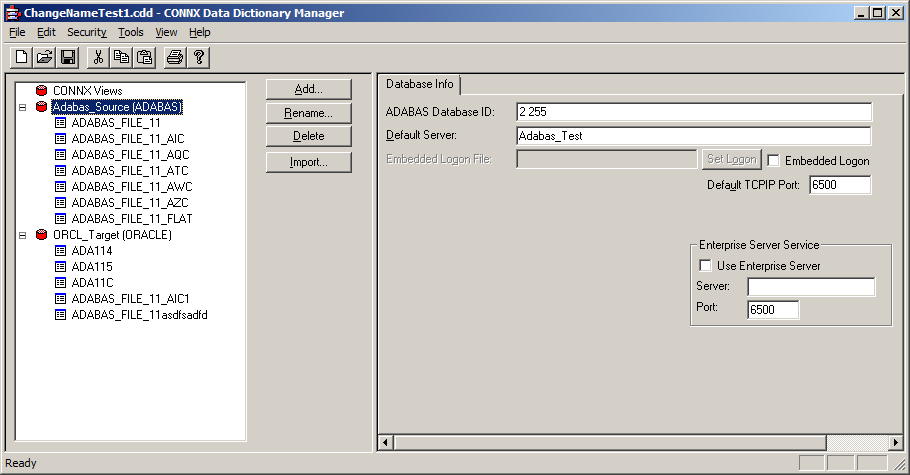910x475 pixels.
Task: Select the Database Info tab
Action: (x=420, y=84)
